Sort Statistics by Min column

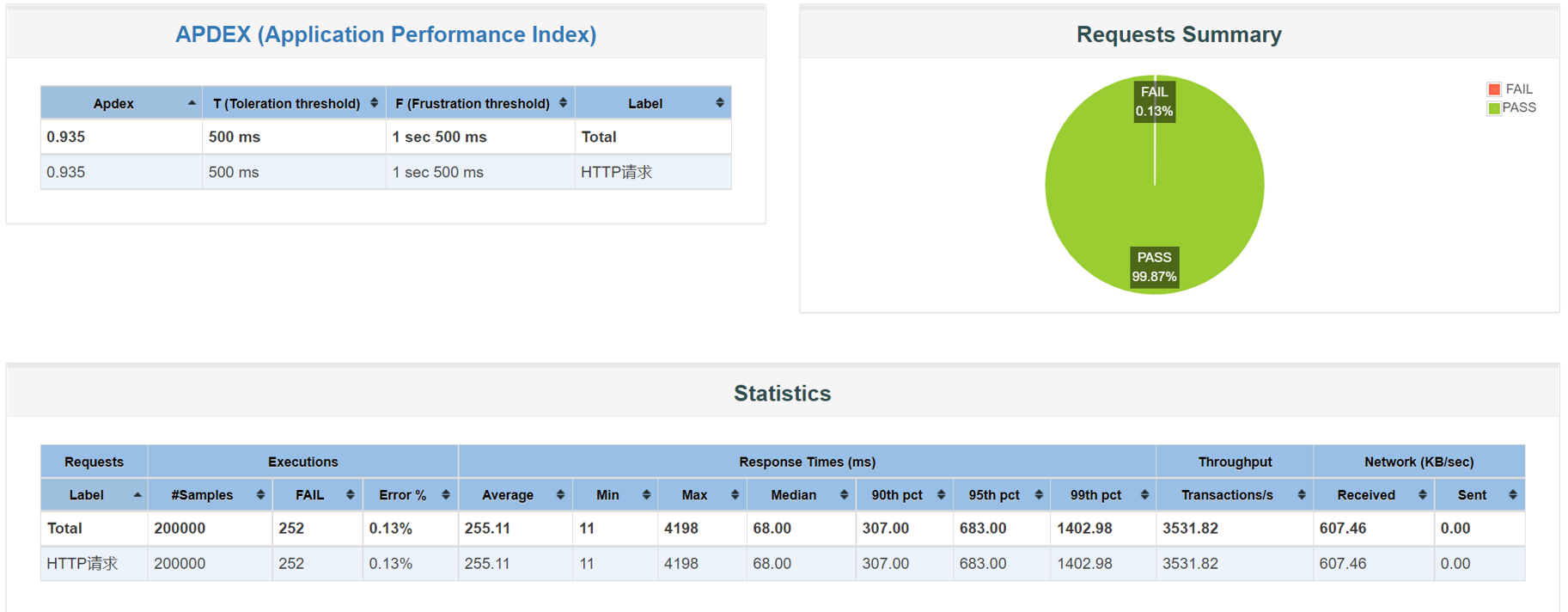pos(615,495)
